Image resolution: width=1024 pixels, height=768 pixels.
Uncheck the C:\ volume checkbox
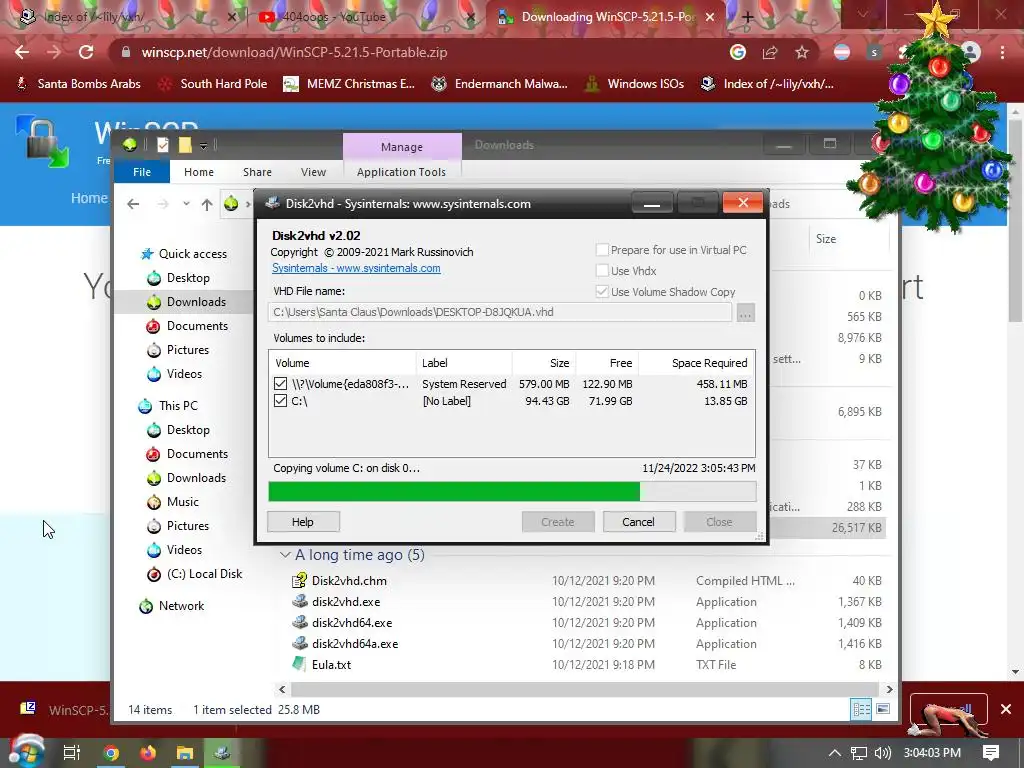pos(281,401)
